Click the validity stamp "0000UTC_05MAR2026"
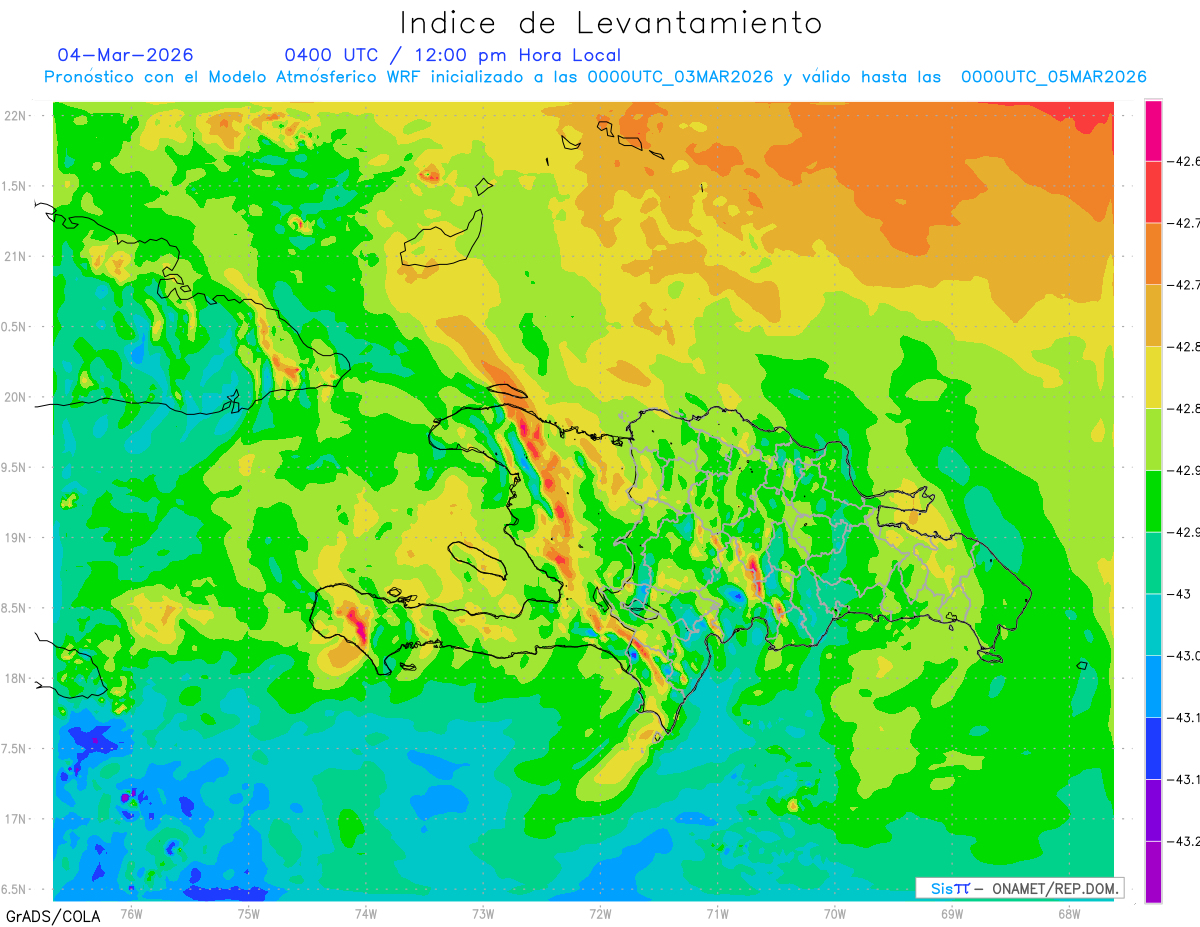 click(x=1053, y=77)
